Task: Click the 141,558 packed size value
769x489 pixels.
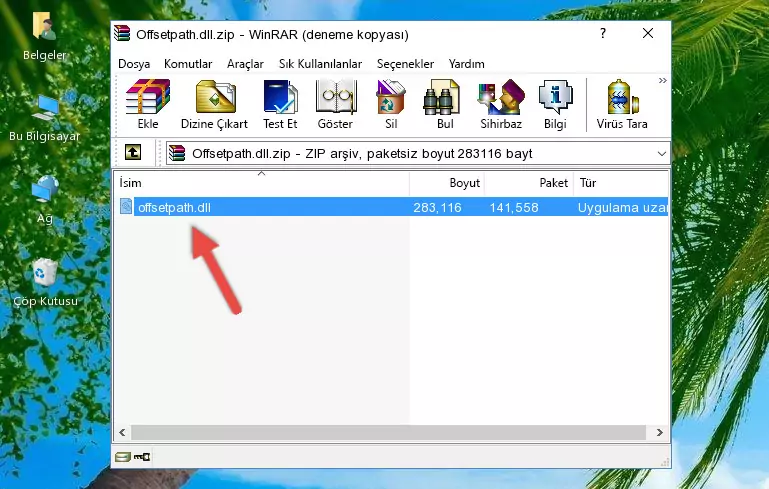Action: coord(513,207)
